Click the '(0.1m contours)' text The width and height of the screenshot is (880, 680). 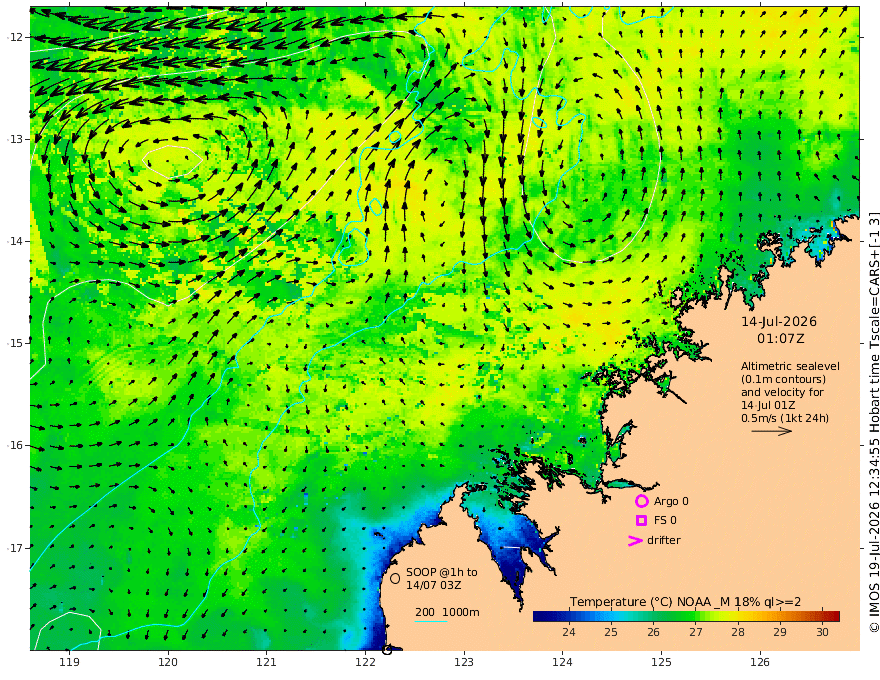tap(783, 379)
